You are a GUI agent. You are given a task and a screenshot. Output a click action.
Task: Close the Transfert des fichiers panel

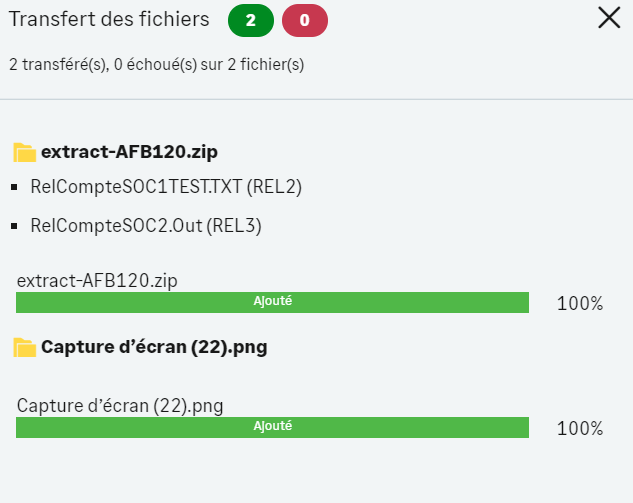[609, 18]
